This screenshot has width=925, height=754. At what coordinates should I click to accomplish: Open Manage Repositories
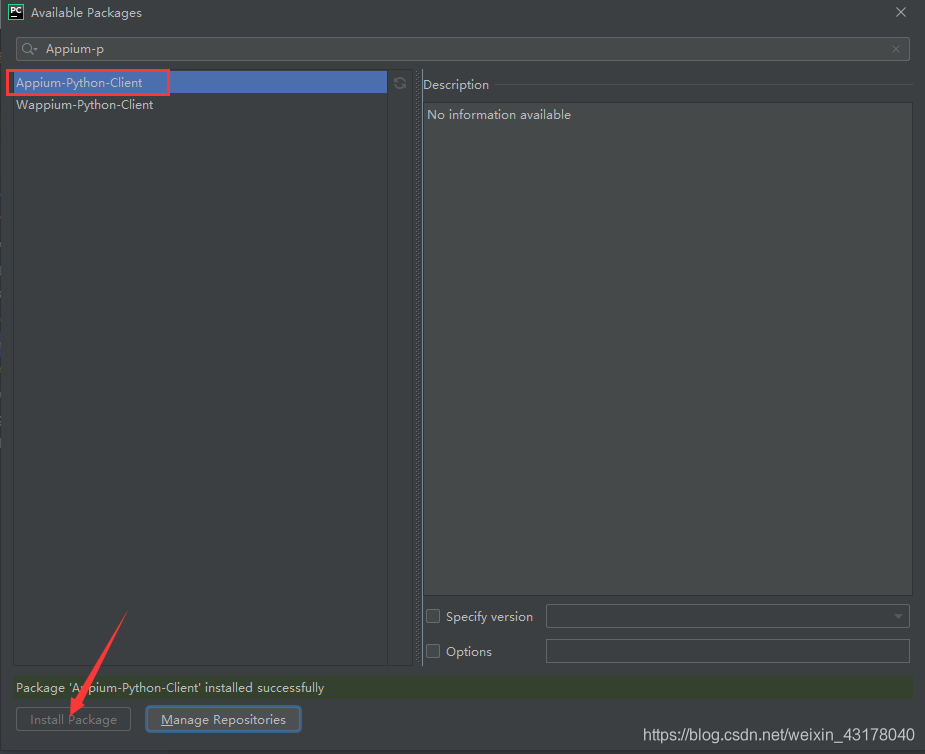coord(222,719)
